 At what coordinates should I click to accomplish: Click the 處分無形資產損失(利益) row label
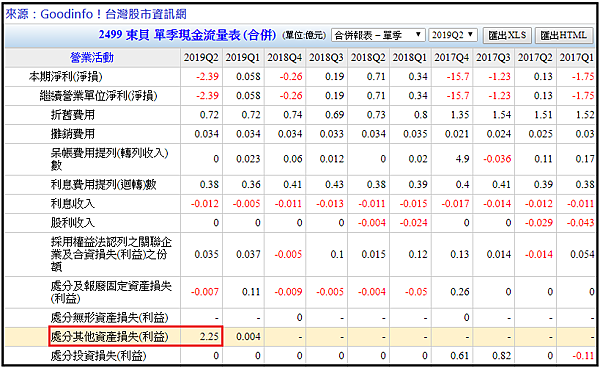coord(109,318)
